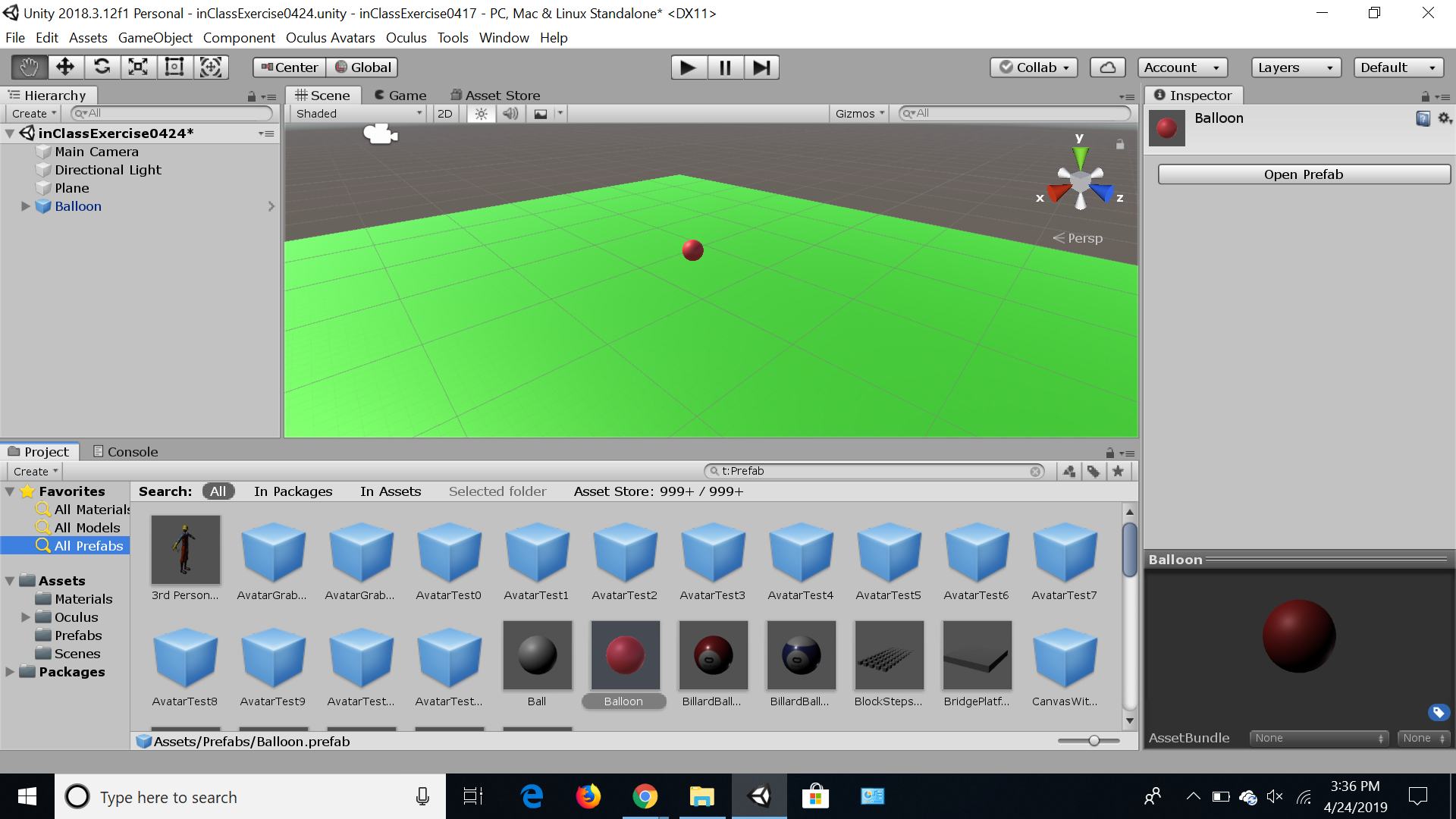The image size is (1456, 819).
Task: Select the BlockSteps prefab thumbnail
Action: tap(888, 656)
